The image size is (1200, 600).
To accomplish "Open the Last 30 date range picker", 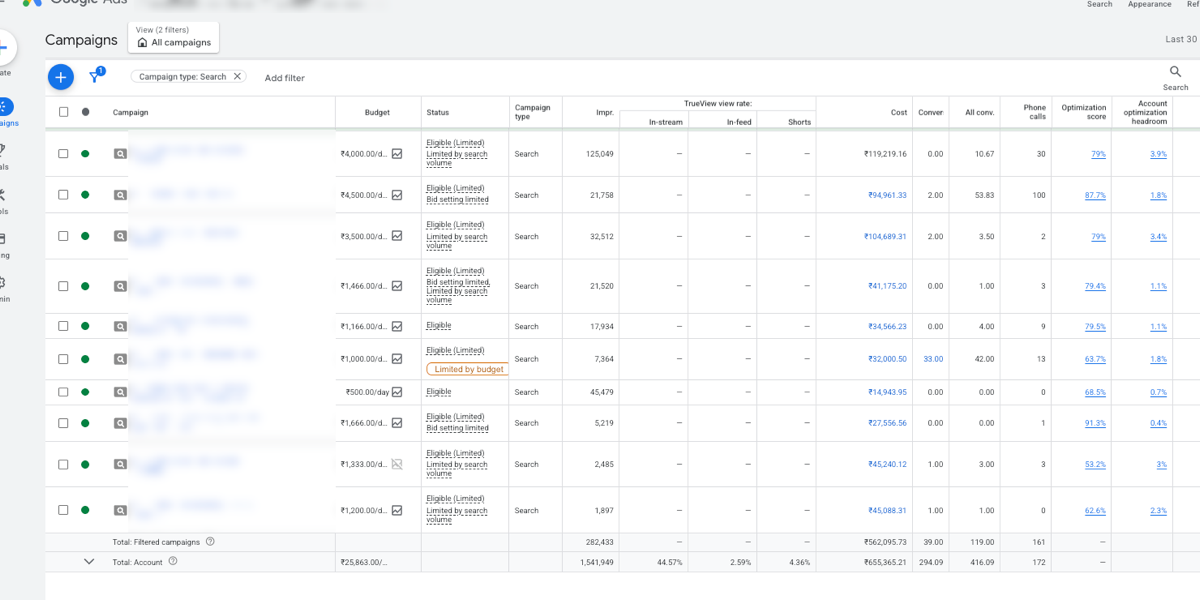I will [1182, 39].
